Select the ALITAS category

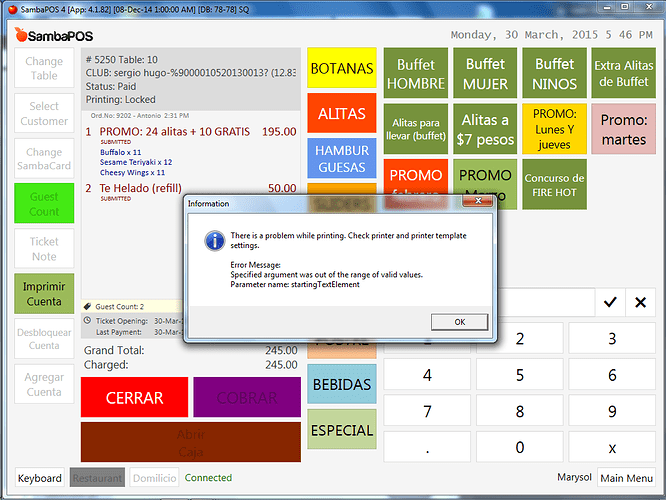coord(342,114)
